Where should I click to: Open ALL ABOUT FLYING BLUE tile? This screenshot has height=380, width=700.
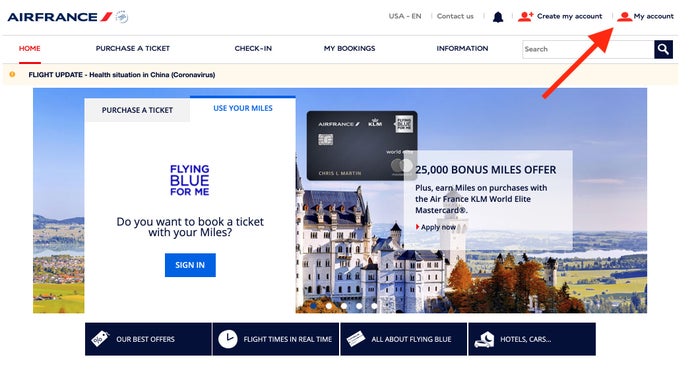pos(404,339)
